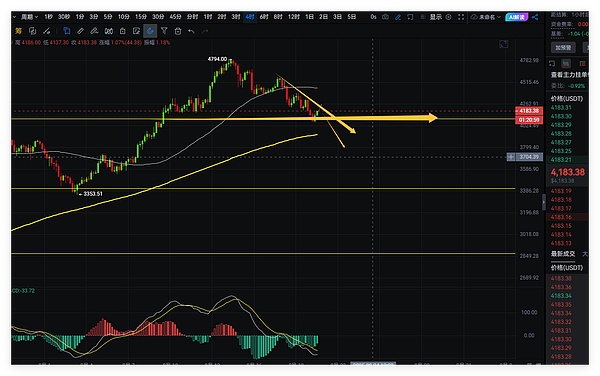600x376 pixels.
Task: Click the lock drawings icon
Action: 122,31
